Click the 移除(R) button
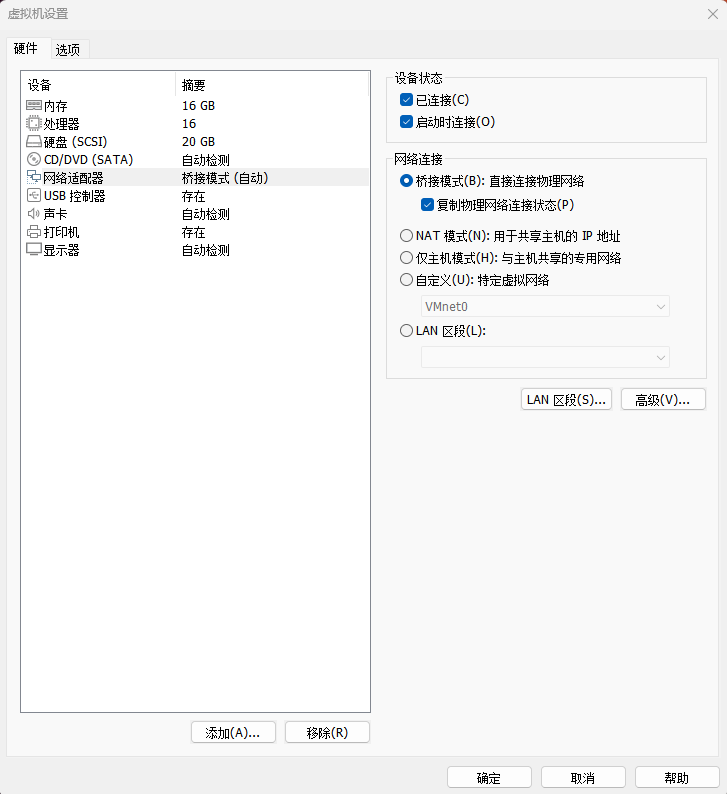 click(x=328, y=732)
